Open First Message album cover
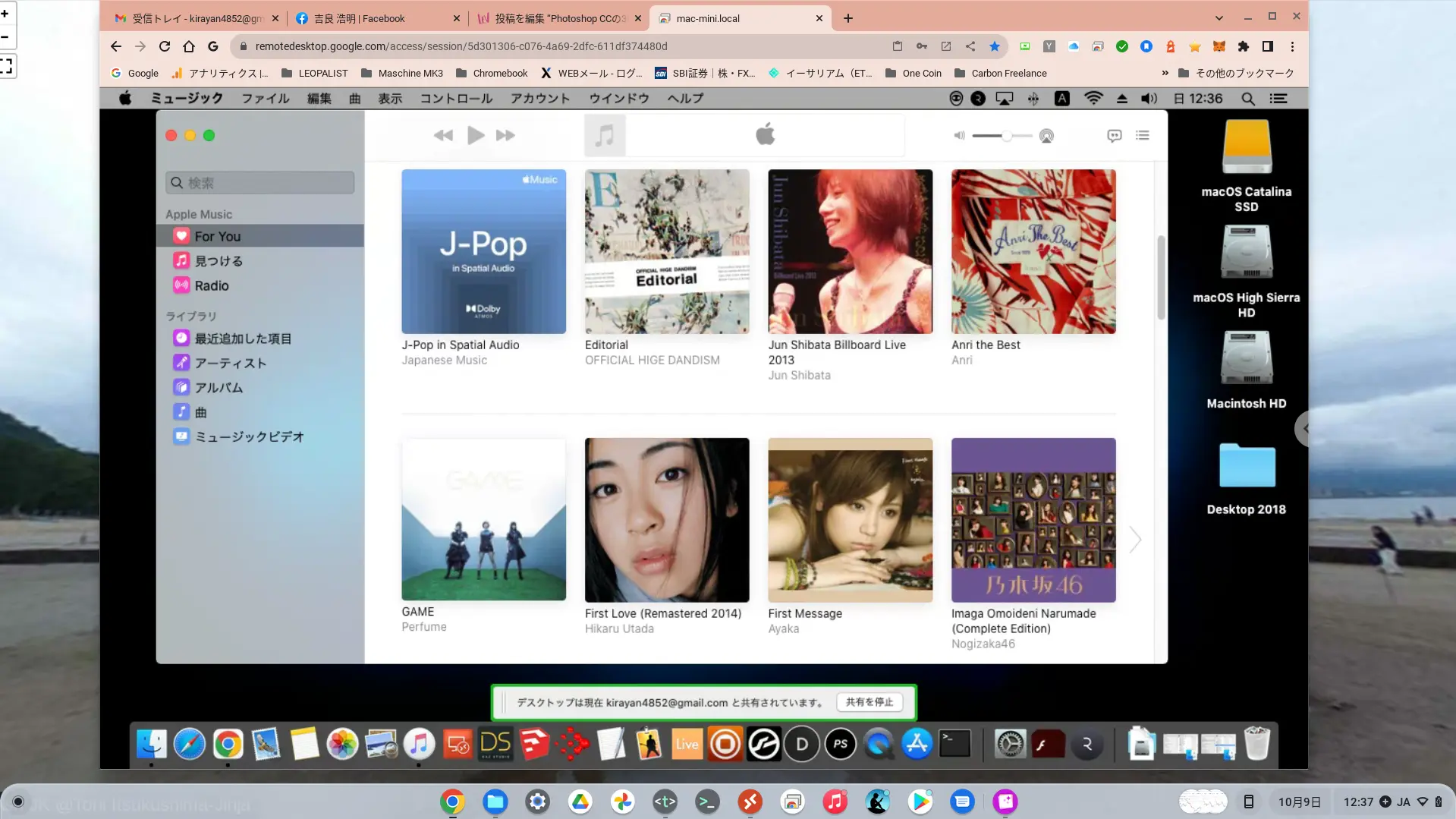This screenshot has height=819, width=1456. pos(851,520)
